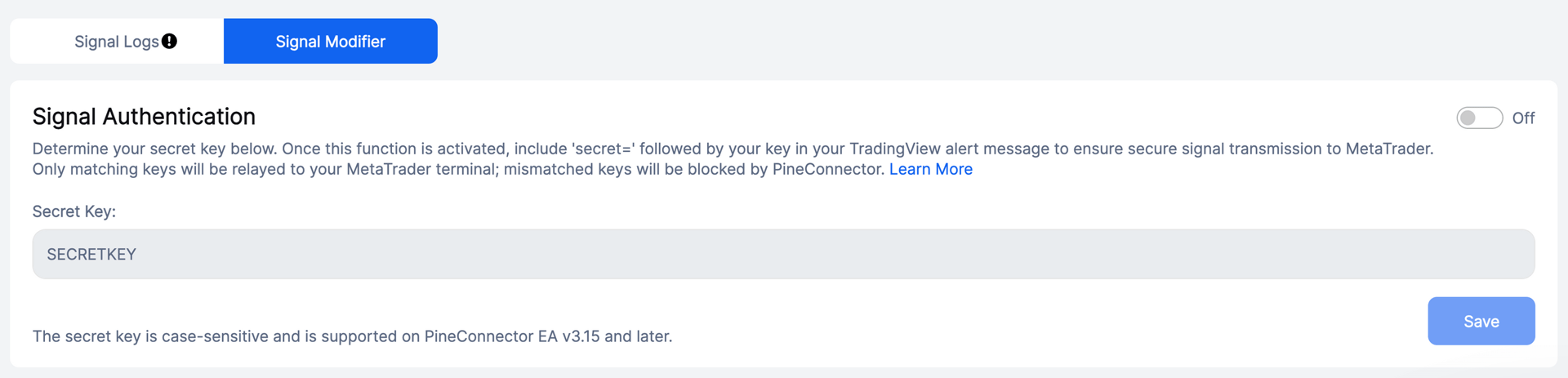The width and height of the screenshot is (1568, 378).
Task: Open the Signal Logs tab
Action: [117, 41]
